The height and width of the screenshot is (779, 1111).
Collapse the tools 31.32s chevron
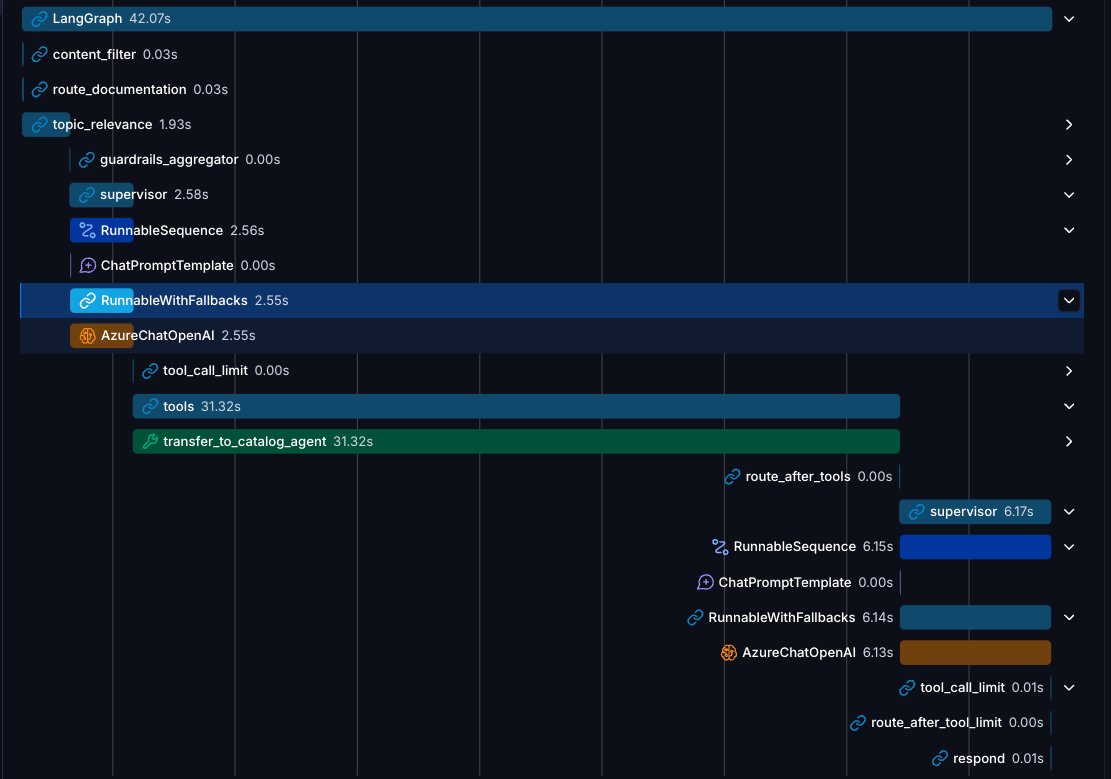pyautogui.click(x=1069, y=406)
